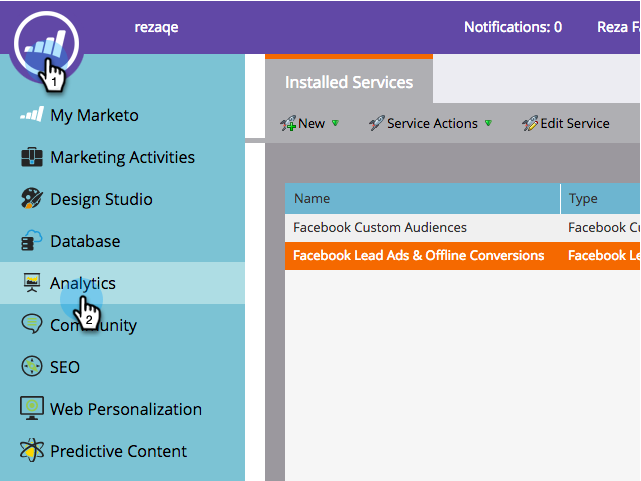
Task: Click the rezaqe account name
Action: (156, 27)
